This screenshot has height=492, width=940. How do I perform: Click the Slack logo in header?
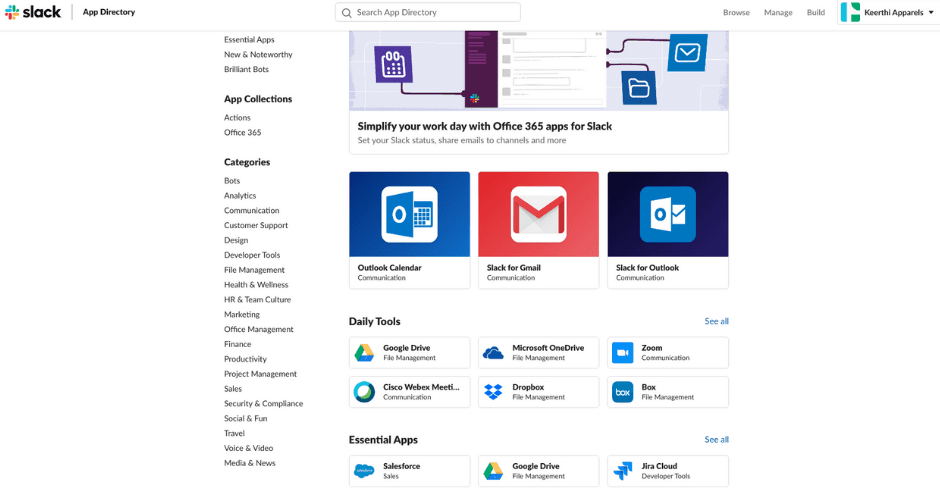[33, 12]
